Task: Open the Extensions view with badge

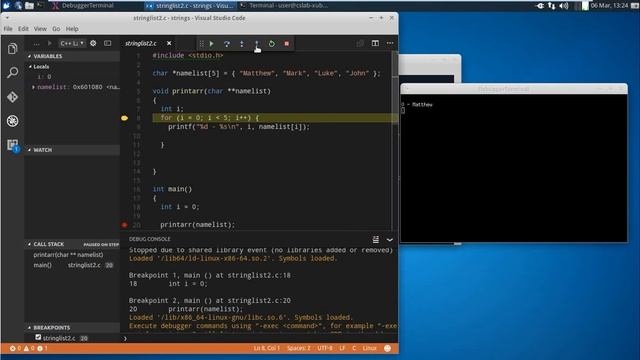Action: [x=13, y=145]
